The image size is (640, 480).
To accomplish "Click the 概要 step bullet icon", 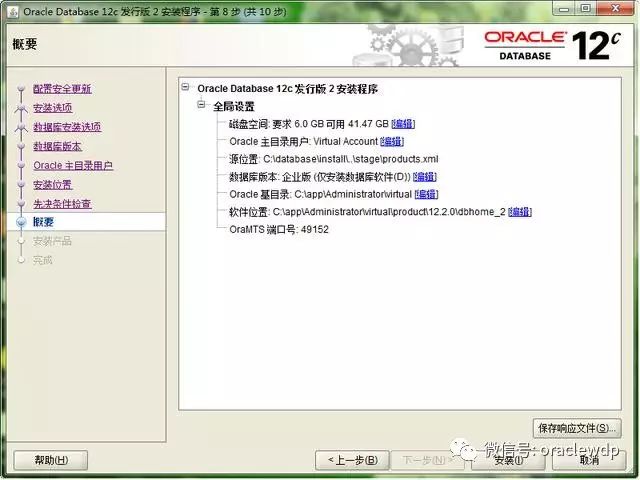I will click(21, 222).
